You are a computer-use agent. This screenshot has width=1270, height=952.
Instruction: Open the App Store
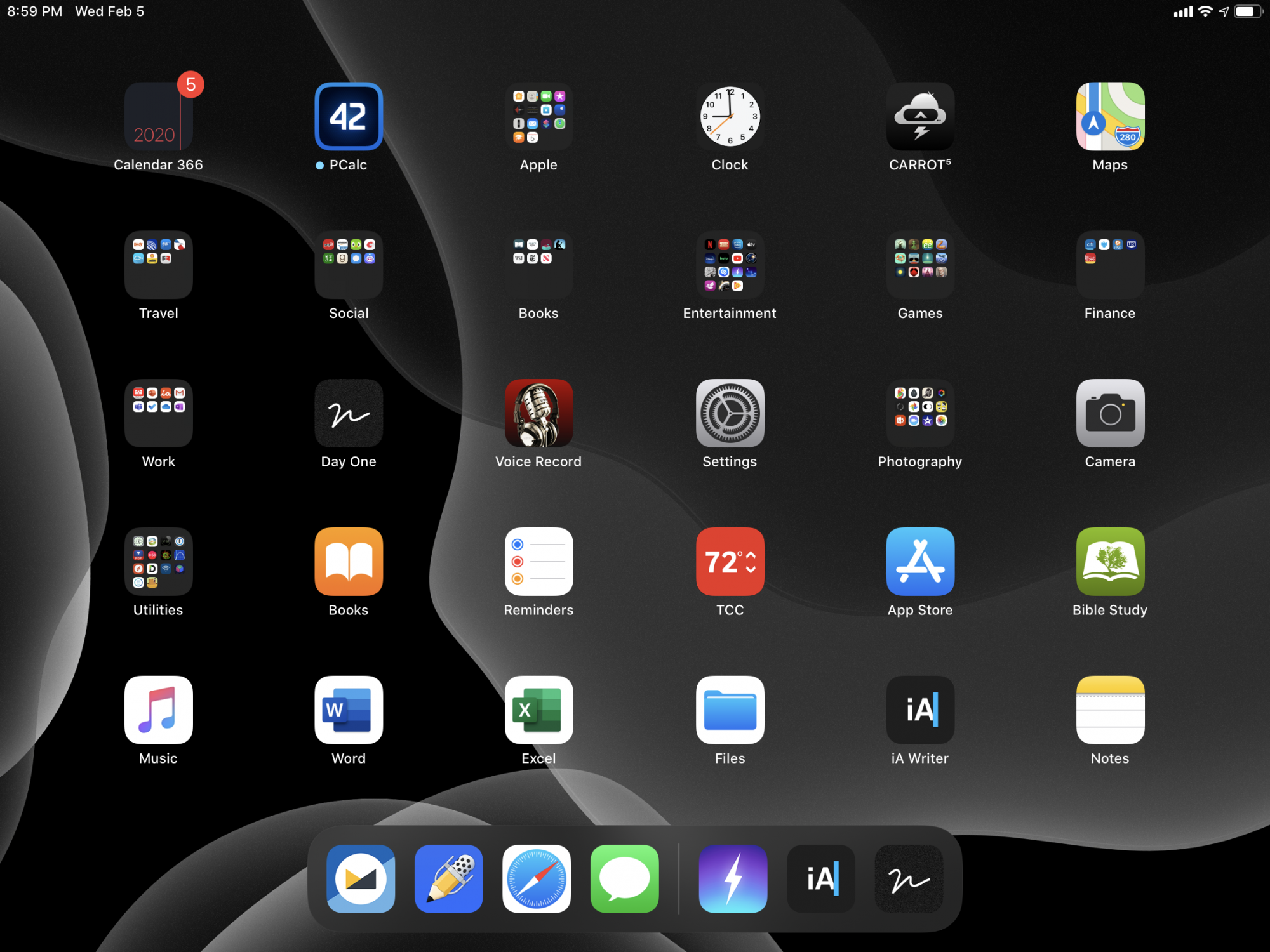click(920, 562)
